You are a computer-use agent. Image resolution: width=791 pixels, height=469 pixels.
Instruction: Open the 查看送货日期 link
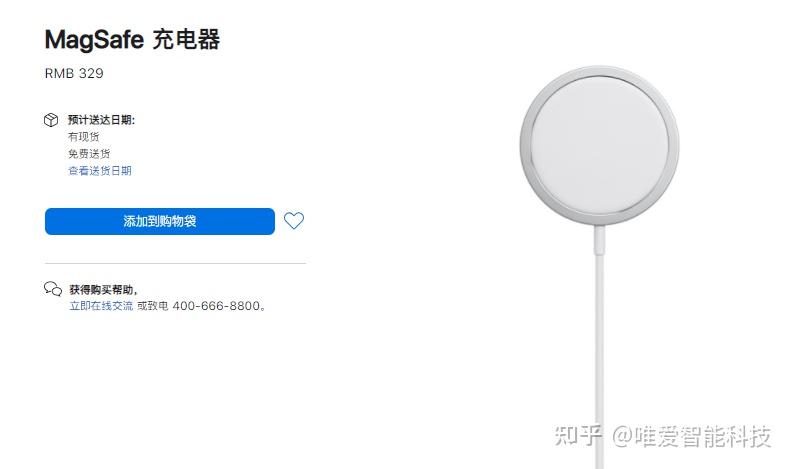[x=100, y=170]
